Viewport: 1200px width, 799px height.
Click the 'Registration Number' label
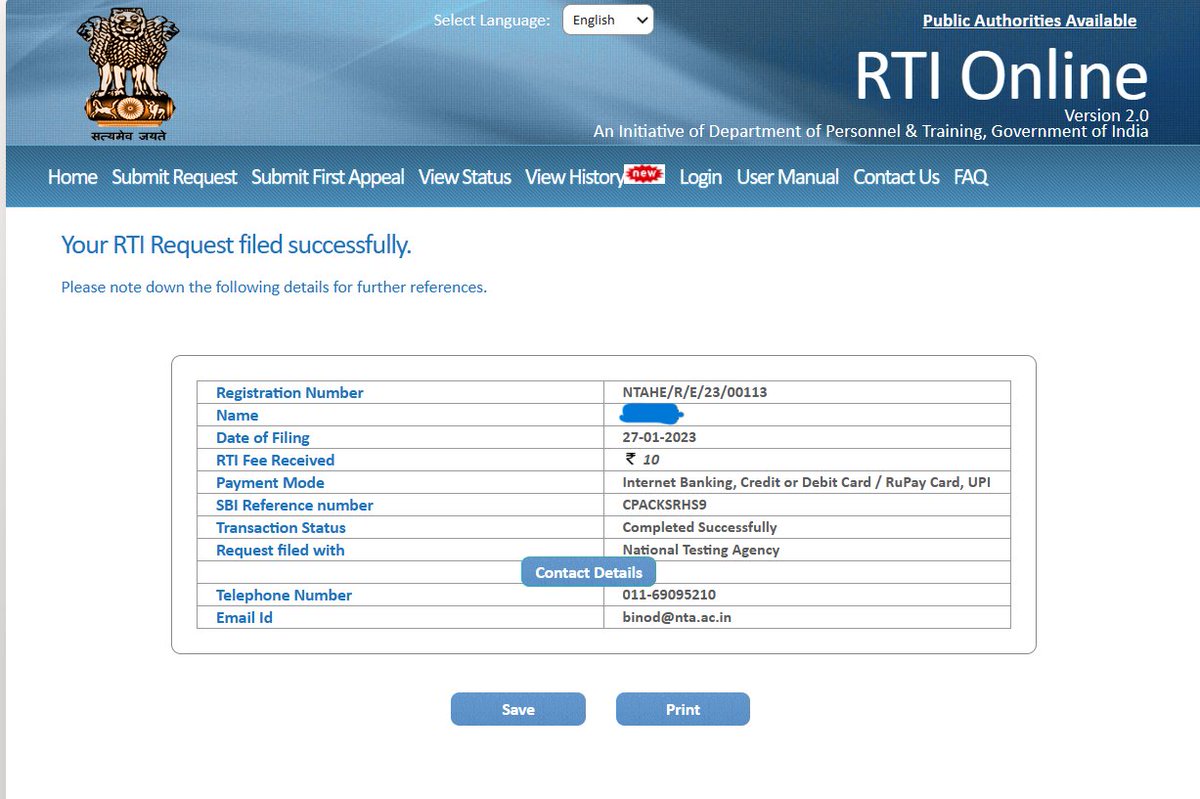coord(290,393)
